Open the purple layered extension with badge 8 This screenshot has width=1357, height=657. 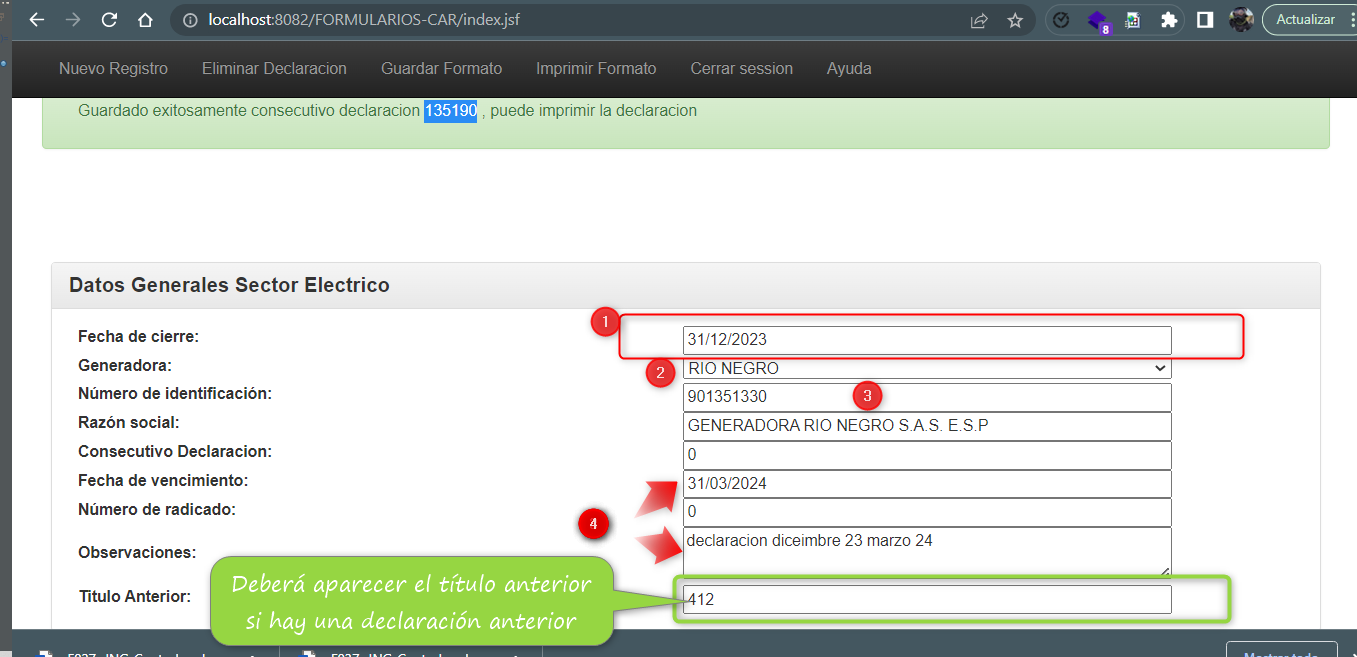click(1098, 20)
